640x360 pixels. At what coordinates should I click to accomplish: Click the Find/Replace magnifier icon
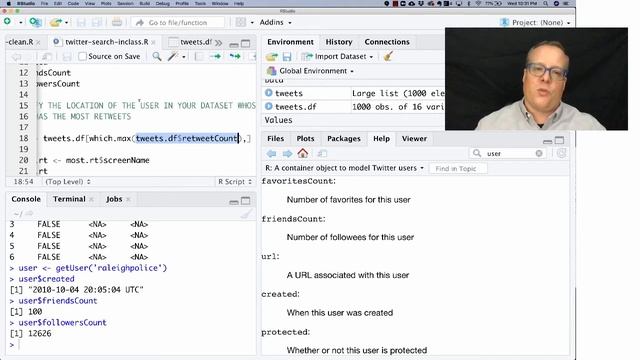[157, 56]
